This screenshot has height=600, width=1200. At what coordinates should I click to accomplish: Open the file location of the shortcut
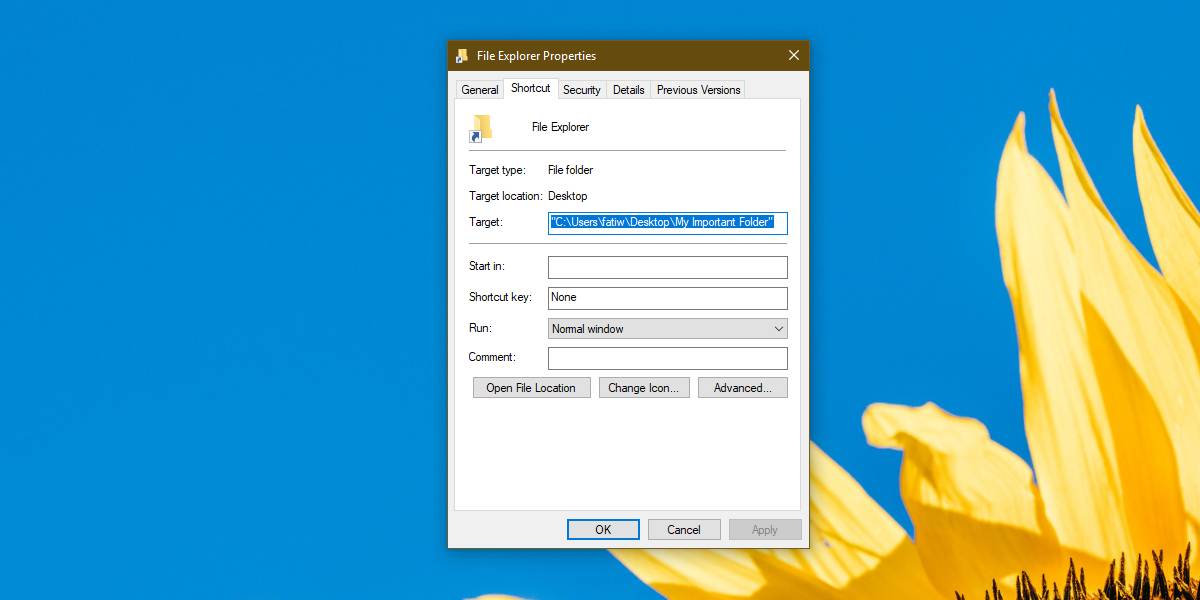(x=531, y=387)
